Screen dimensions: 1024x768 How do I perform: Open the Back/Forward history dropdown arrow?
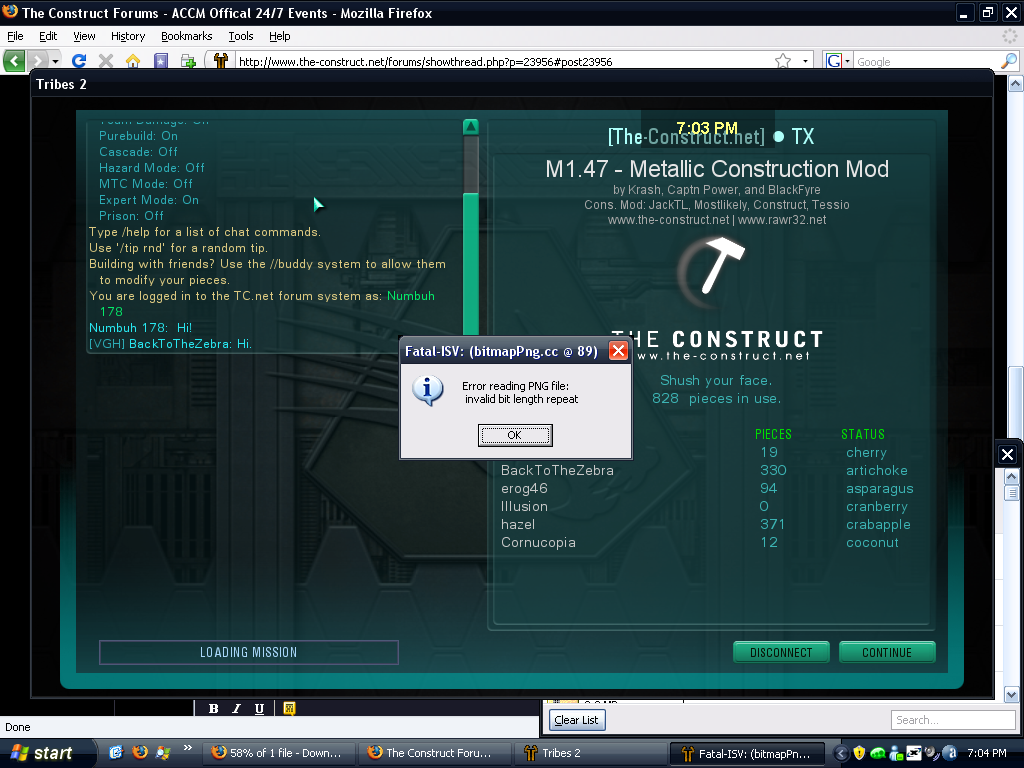[56, 61]
